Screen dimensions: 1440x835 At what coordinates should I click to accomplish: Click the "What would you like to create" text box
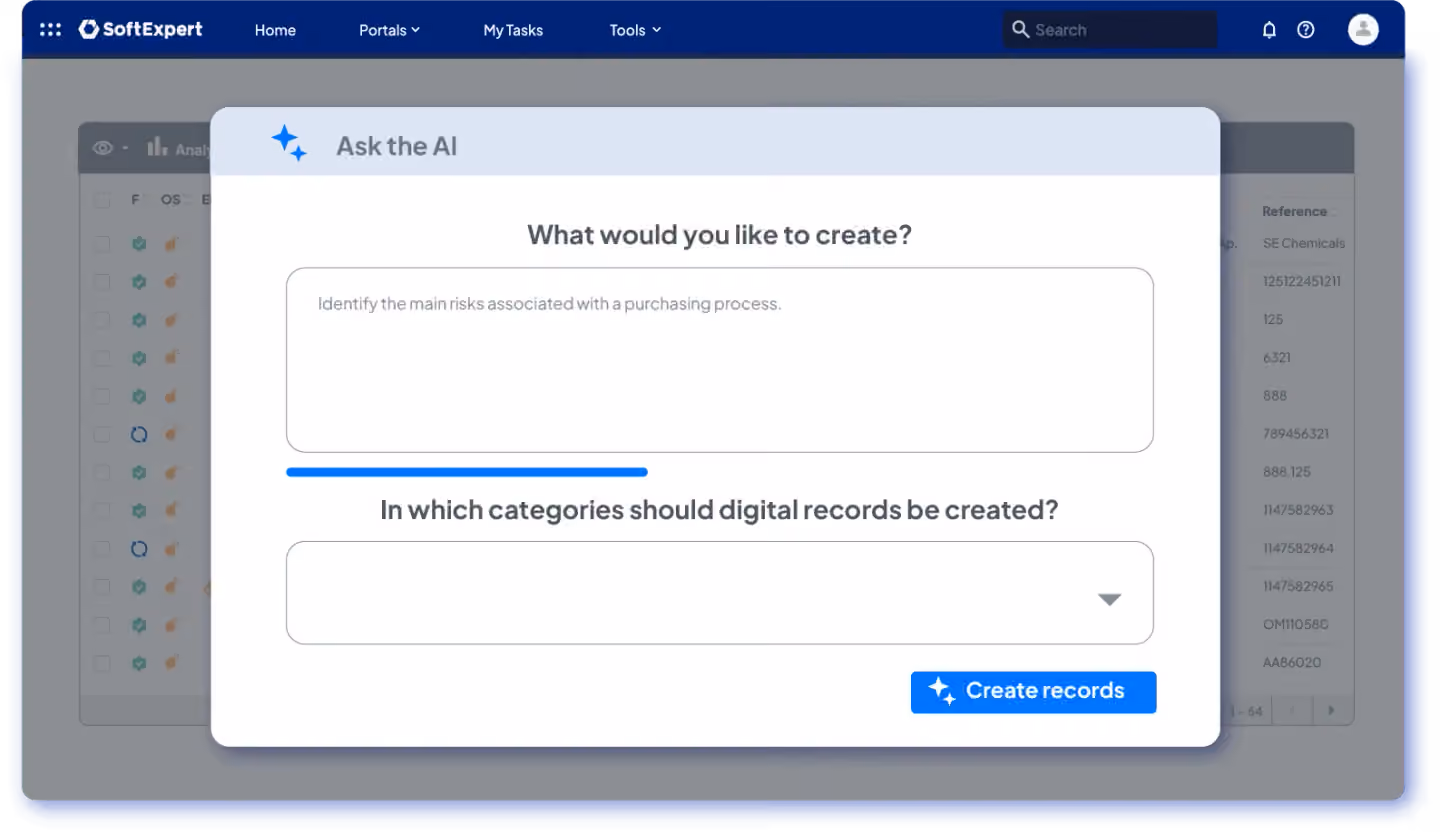point(719,360)
